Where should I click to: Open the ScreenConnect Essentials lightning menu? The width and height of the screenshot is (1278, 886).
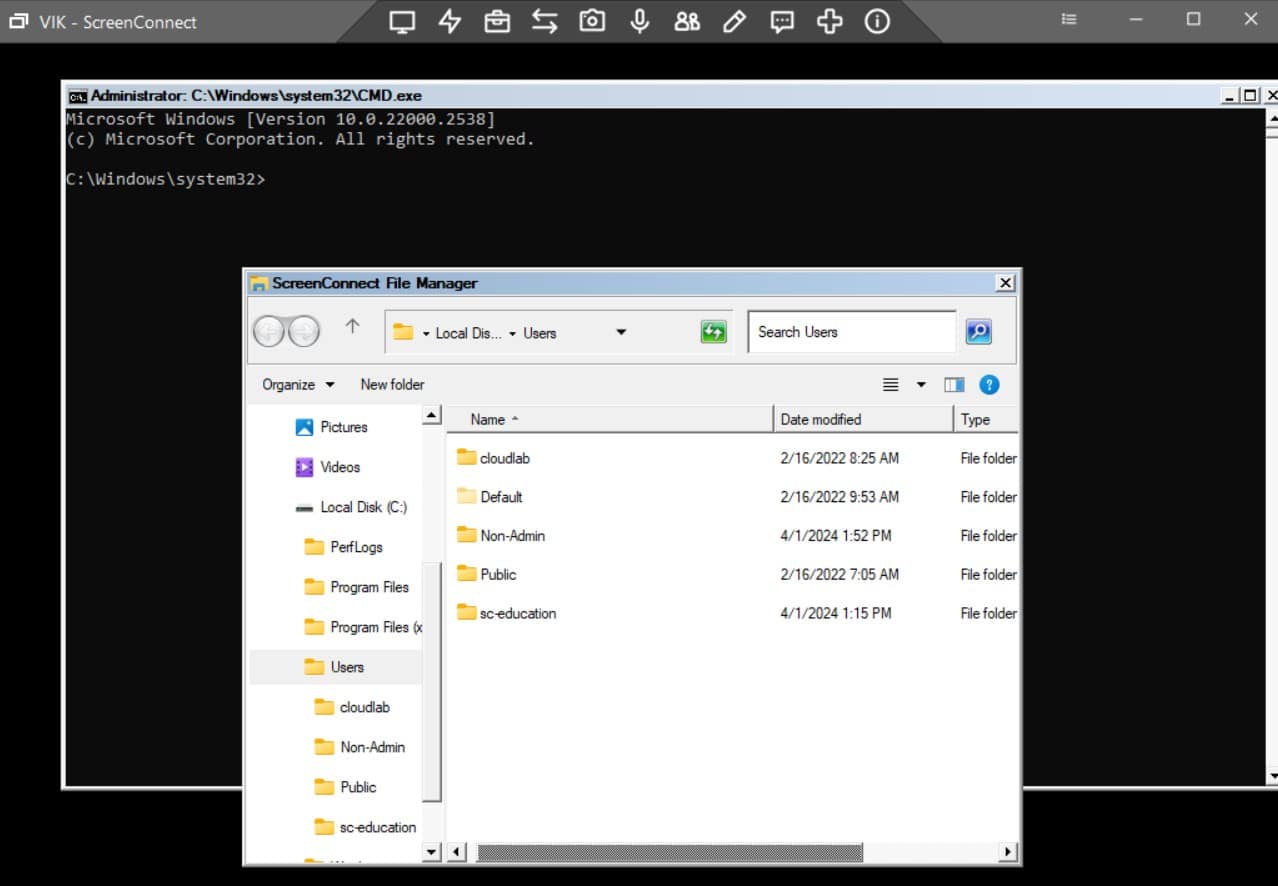(x=449, y=21)
